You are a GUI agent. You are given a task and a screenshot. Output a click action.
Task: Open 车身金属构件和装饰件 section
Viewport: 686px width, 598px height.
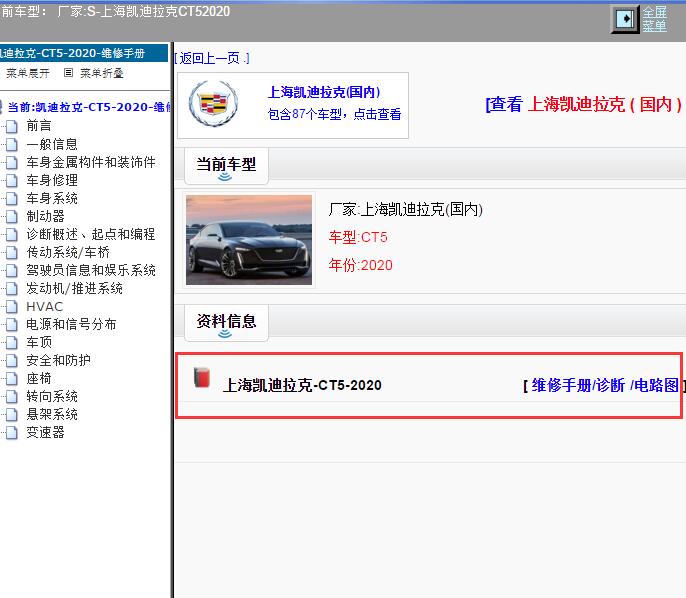(91, 162)
